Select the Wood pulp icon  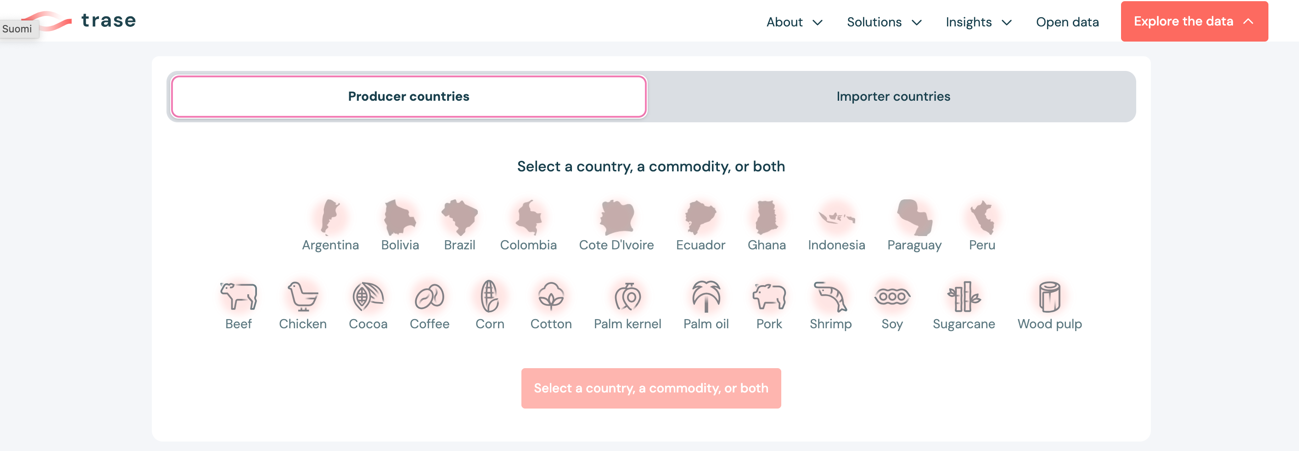(x=1049, y=297)
